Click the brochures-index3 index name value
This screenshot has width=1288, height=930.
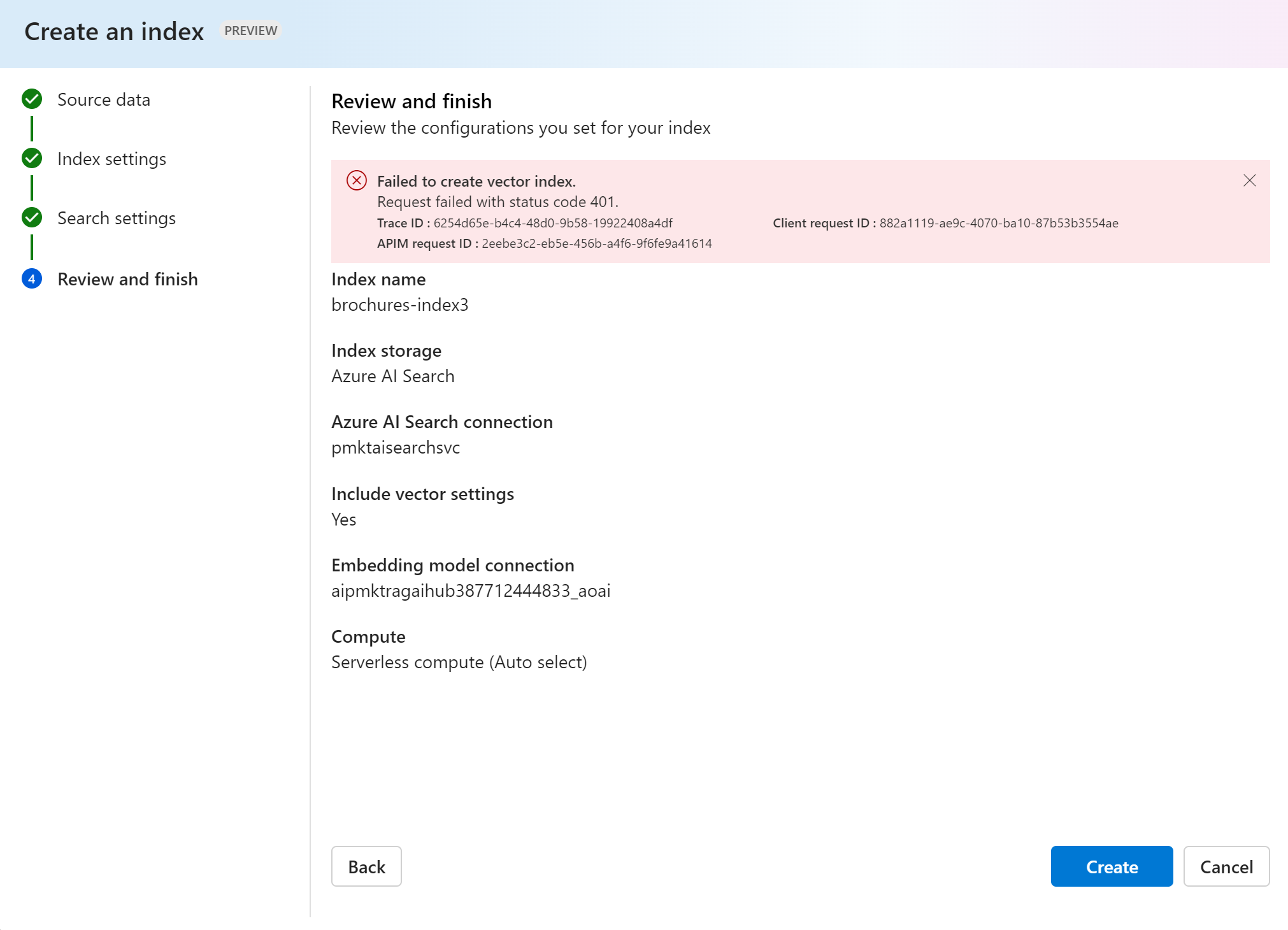pos(399,305)
